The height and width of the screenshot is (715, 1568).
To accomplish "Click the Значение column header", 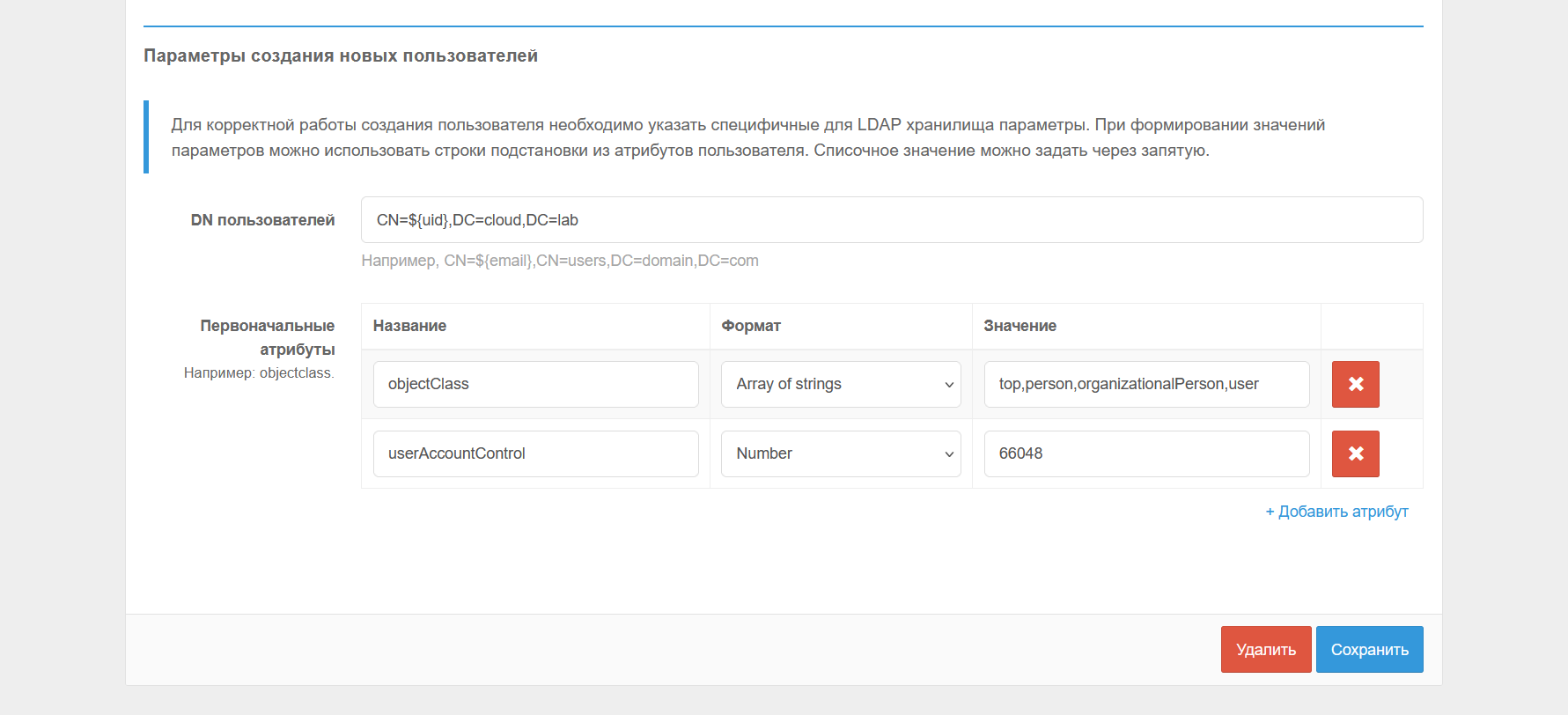I will [1020, 326].
